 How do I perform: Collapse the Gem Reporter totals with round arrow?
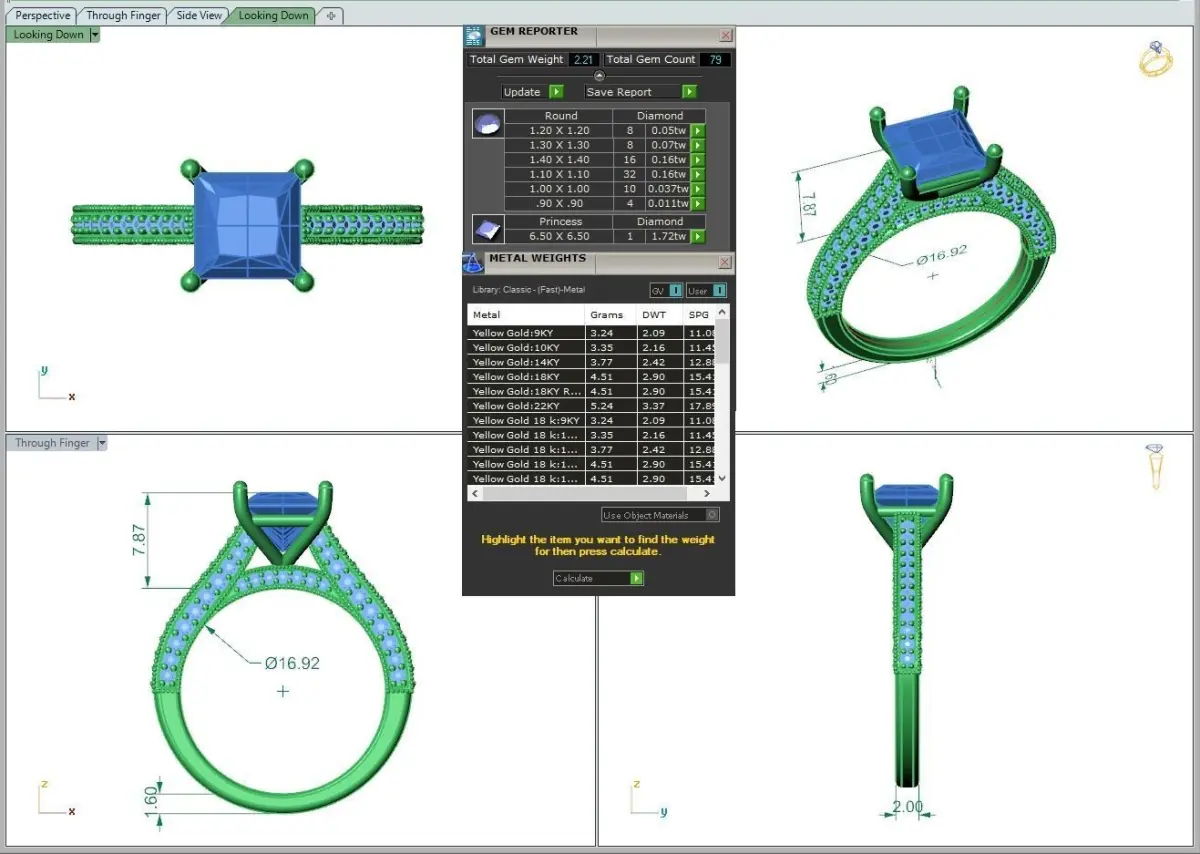(599, 76)
